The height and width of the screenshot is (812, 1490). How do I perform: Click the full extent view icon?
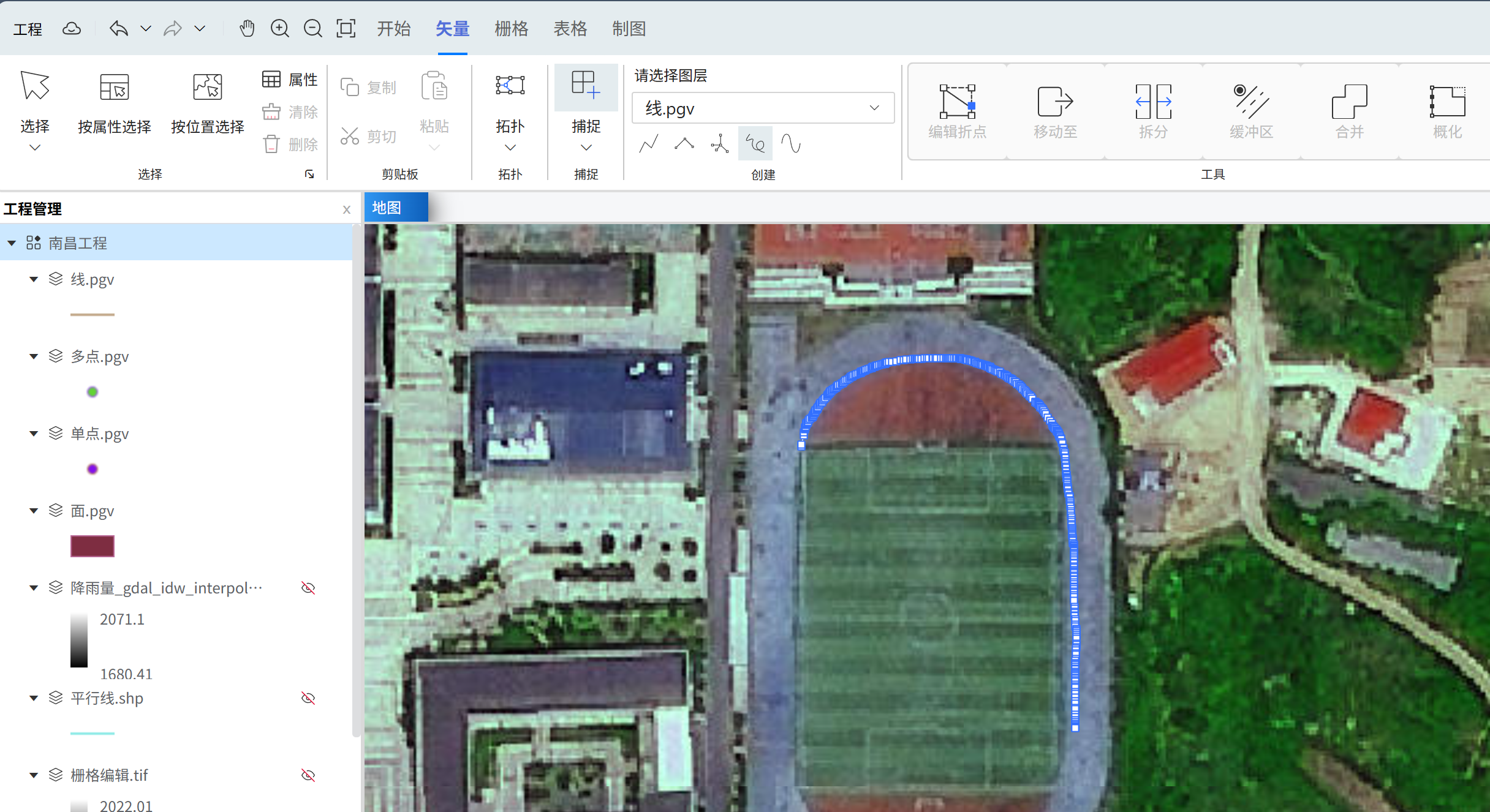coord(346,28)
